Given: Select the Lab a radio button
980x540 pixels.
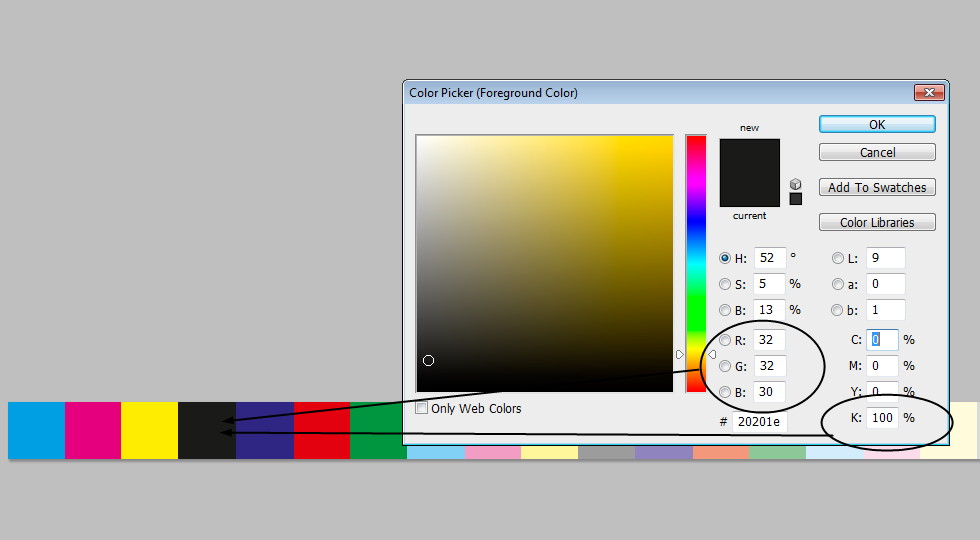Looking at the screenshot, I should click(838, 284).
